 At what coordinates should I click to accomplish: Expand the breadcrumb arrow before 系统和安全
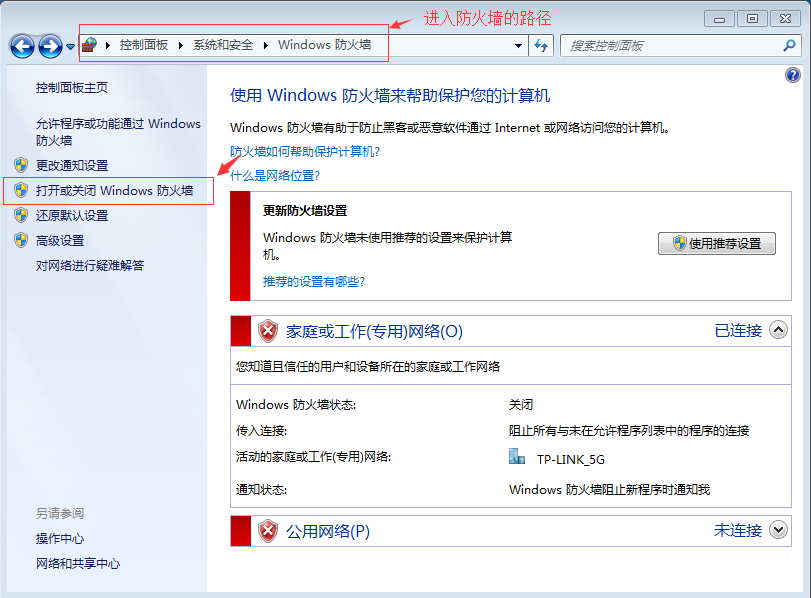point(181,46)
